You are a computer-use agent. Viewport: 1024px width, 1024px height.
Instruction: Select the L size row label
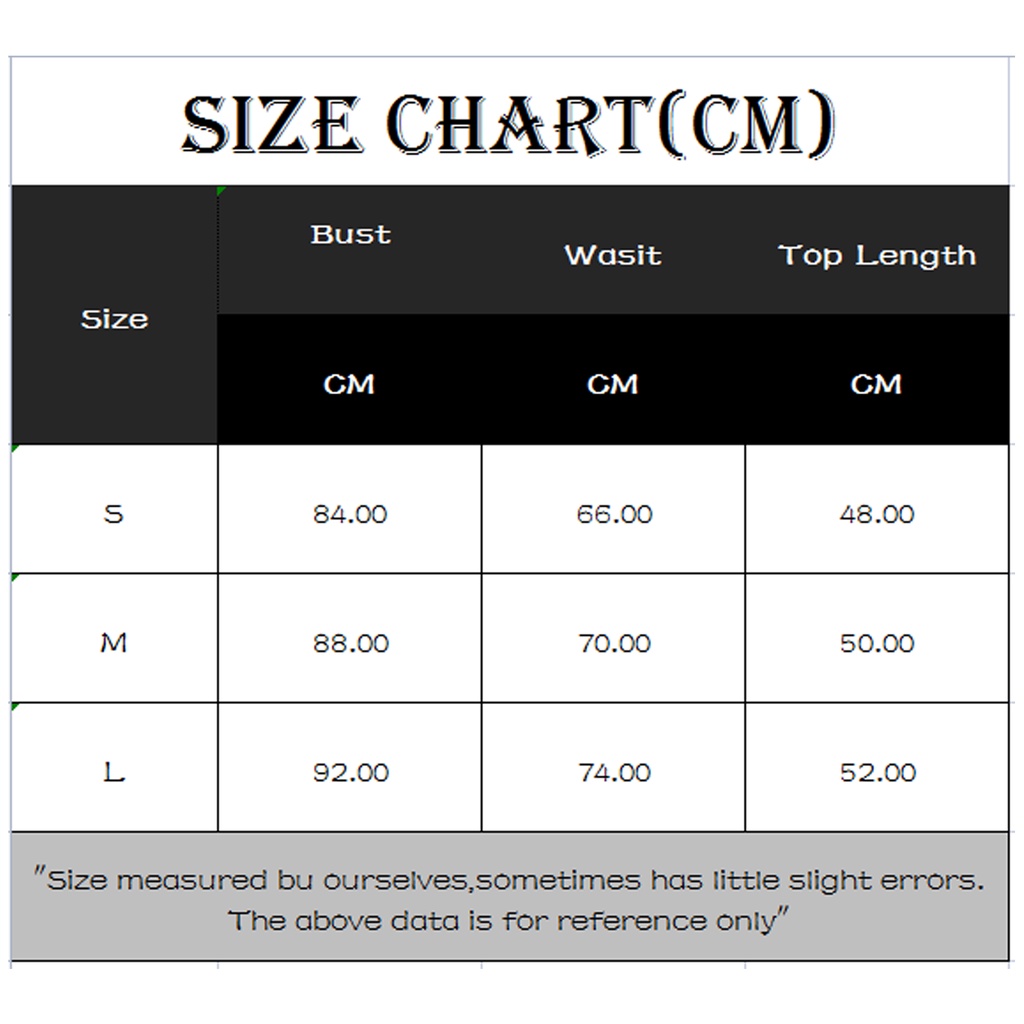point(114,772)
